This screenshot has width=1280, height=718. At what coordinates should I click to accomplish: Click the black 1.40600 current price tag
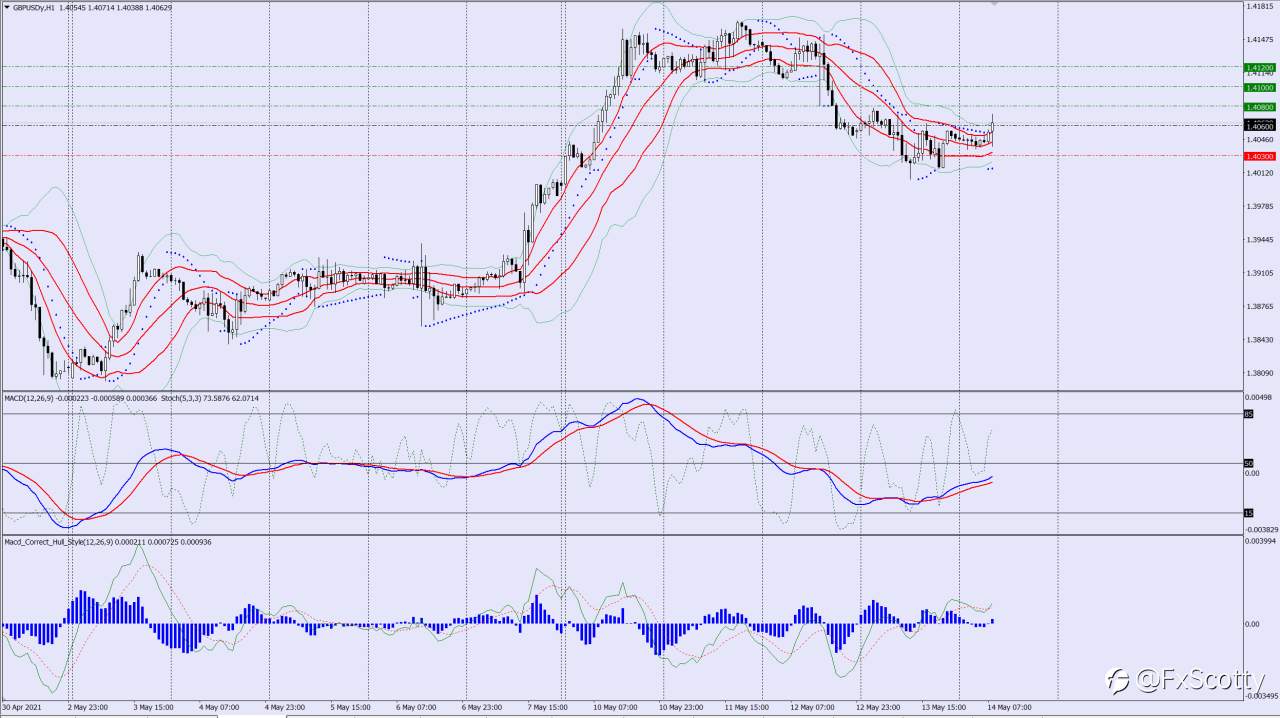click(x=1258, y=126)
